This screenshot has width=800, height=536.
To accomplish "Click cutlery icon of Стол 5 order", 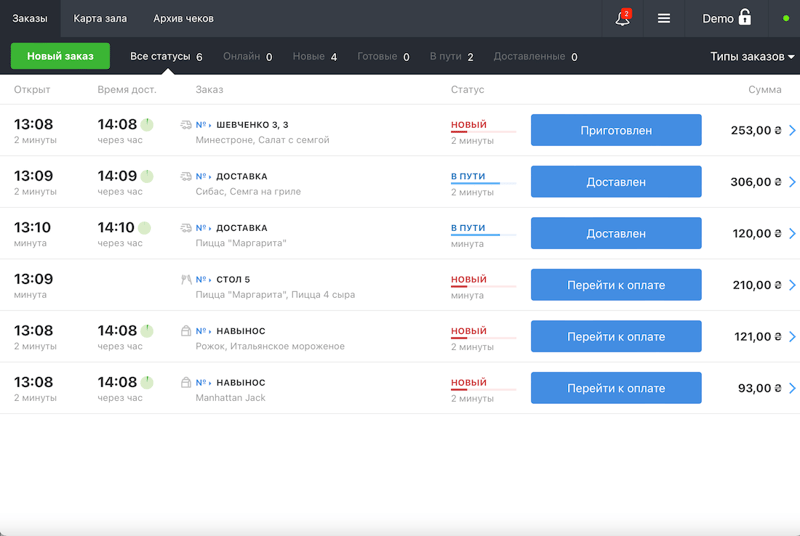I will point(186,280).
